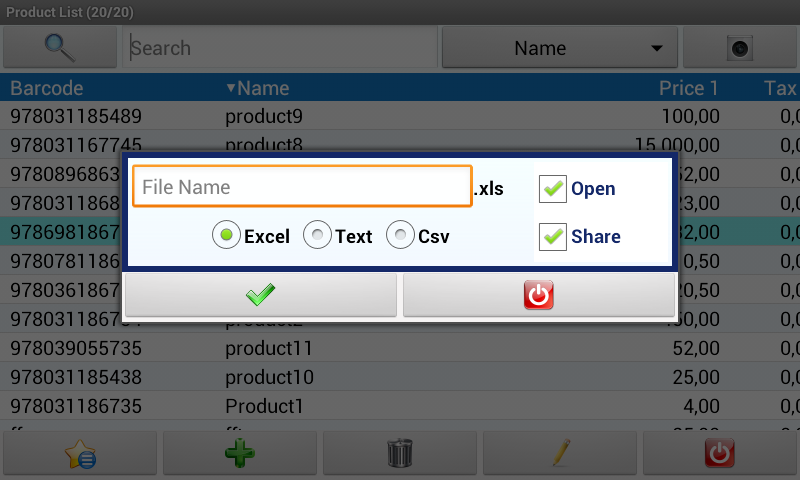Image resolution: width=800 pixels, height=480 pixels.
Task: Click the magnifying glass search button
Action: coord(60,48)
